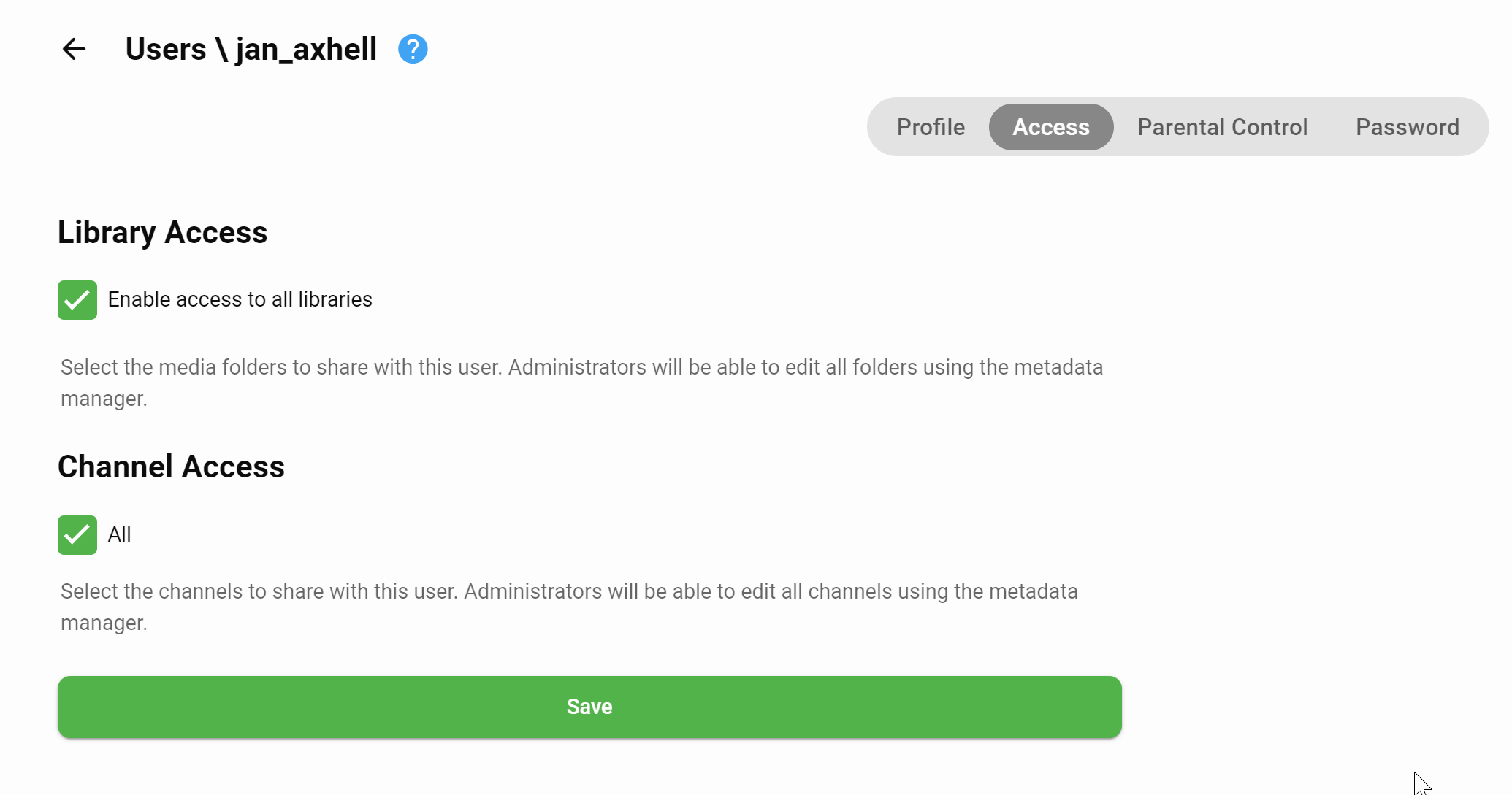Go to the Password tab

tap(1407, 127)
